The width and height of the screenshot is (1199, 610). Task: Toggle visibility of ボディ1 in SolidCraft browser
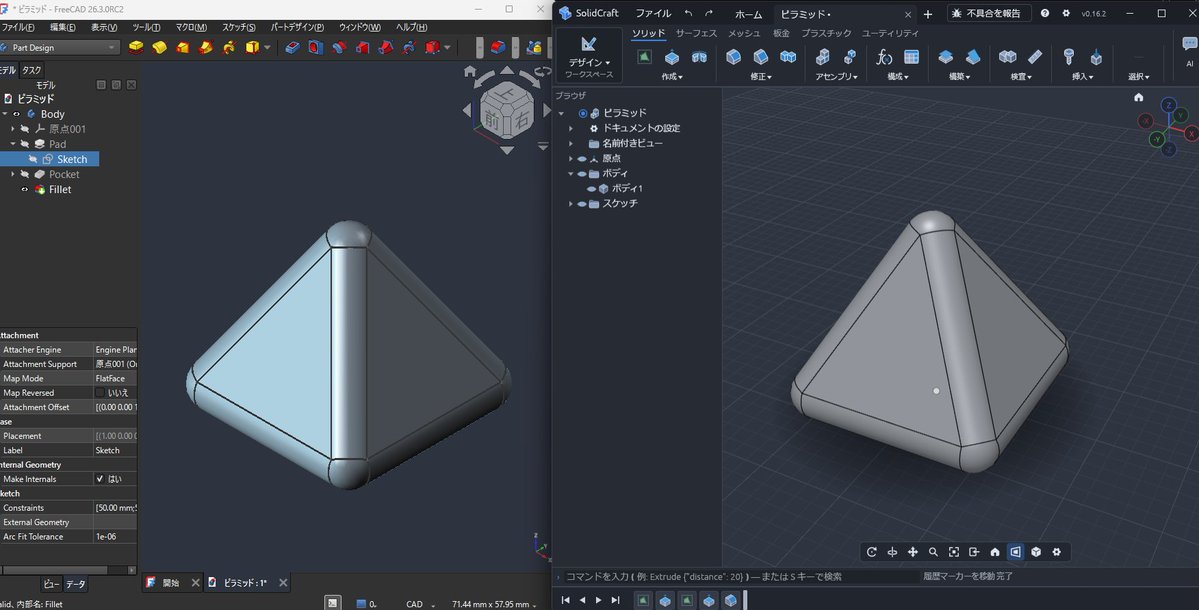[x=591, y=188]
